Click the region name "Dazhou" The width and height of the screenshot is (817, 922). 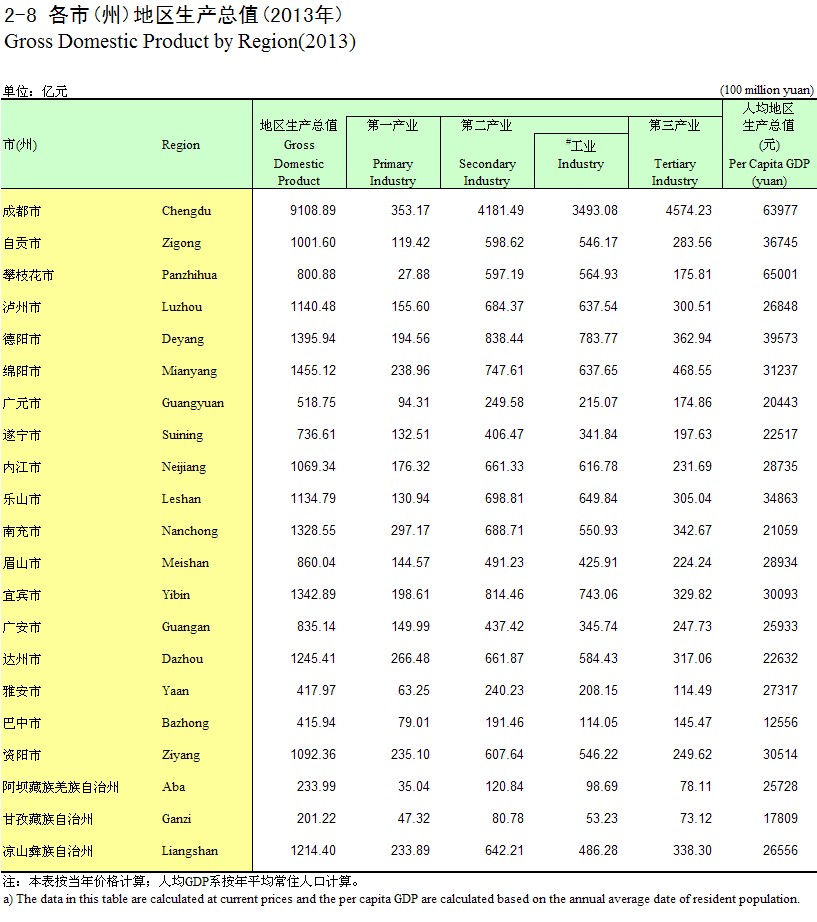pyautogui.click(x=182, y=659)
